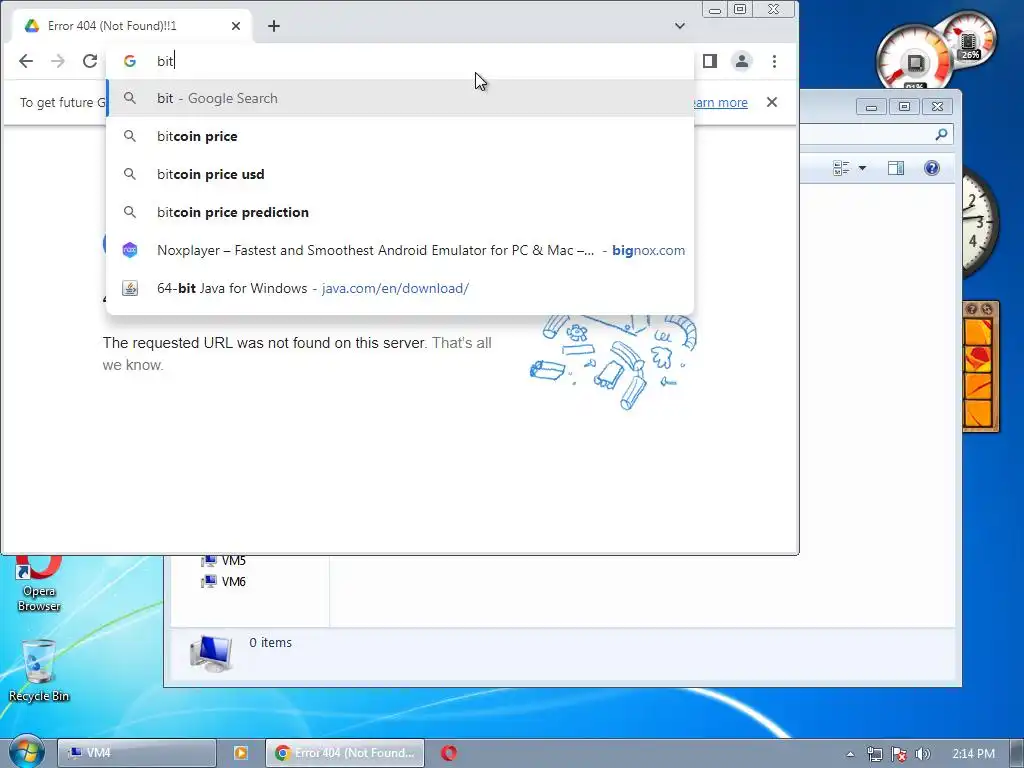Click the '0 items' status text in Explorer

click(270, 643)
